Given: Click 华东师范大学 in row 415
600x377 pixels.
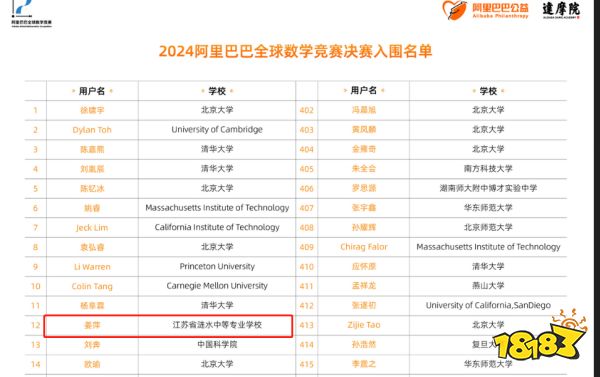Looking at the screenshot, I should (488, 364).
